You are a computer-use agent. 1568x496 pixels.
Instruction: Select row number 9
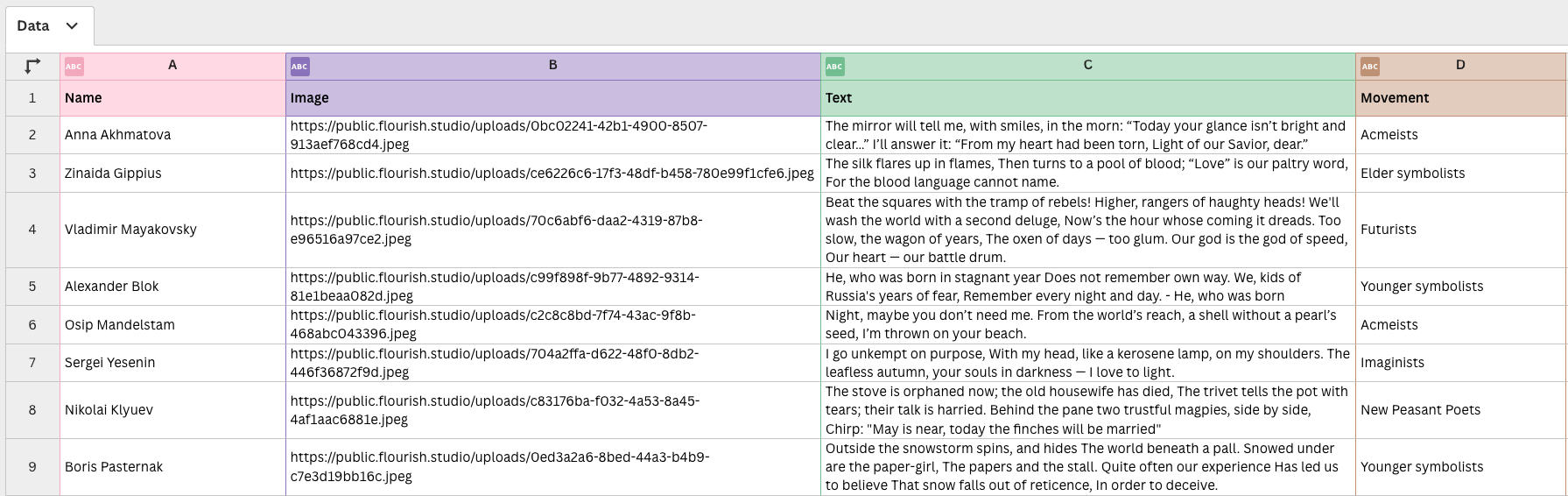tap(32, 467)
